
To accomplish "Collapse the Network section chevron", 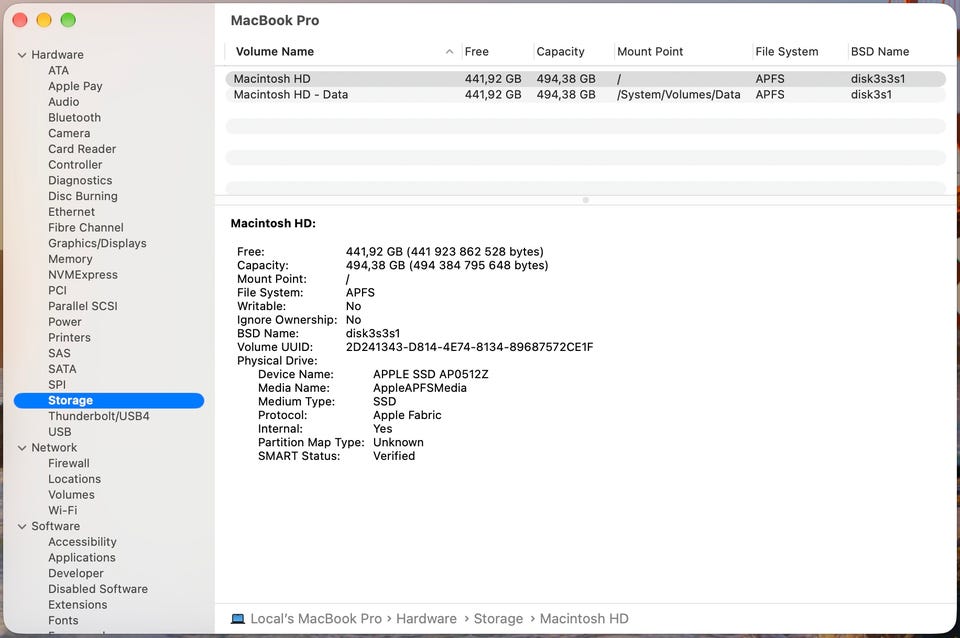I will pos(22,448).
